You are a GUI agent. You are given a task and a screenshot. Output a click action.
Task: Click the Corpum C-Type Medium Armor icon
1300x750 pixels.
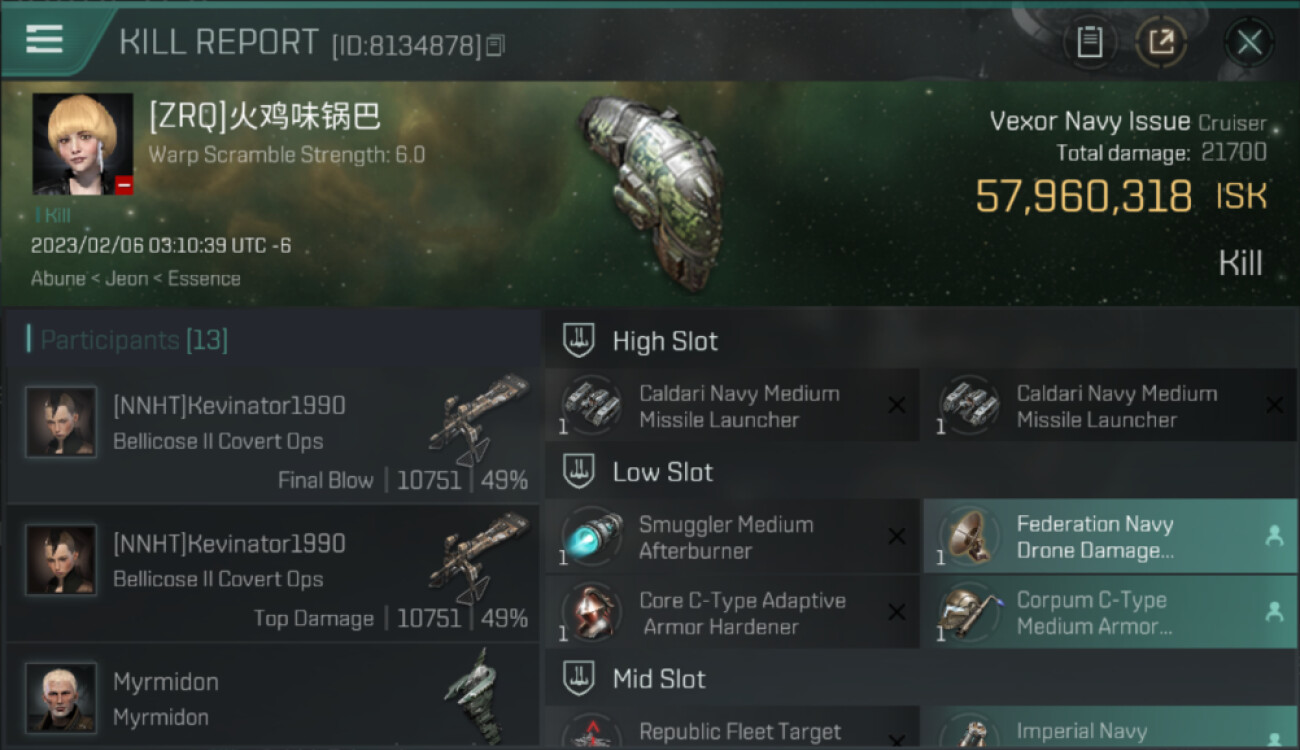(x=970, y=613)
